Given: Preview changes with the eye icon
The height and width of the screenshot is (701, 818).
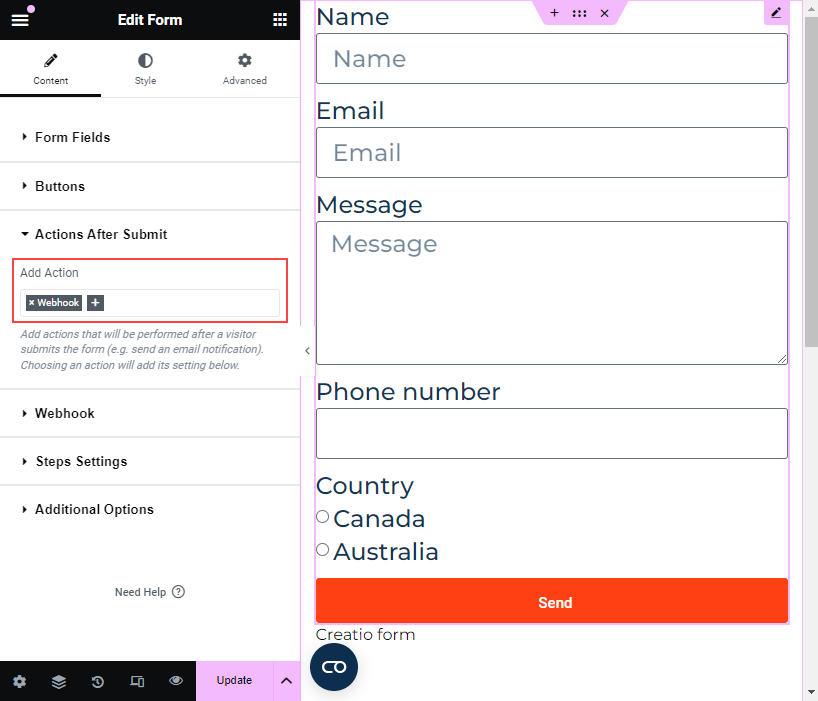Looking at the screenshot, I should pyautogui.click(x=176, y=681).
